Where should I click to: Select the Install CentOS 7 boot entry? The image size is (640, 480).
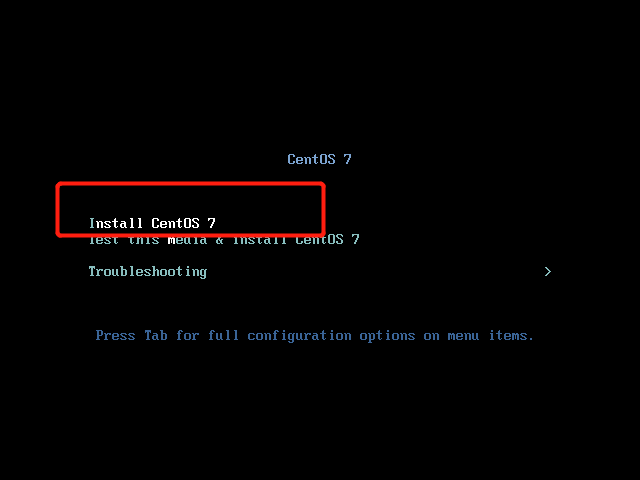pos(152,223)
